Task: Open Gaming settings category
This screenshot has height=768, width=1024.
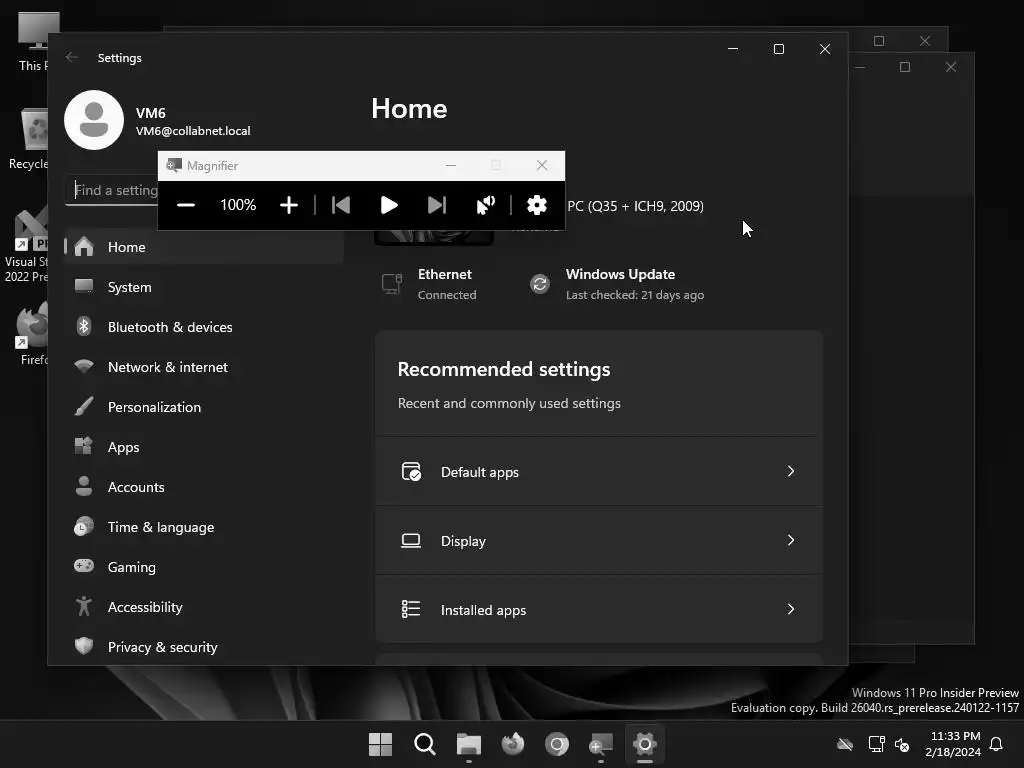Action: click(204, 567)
